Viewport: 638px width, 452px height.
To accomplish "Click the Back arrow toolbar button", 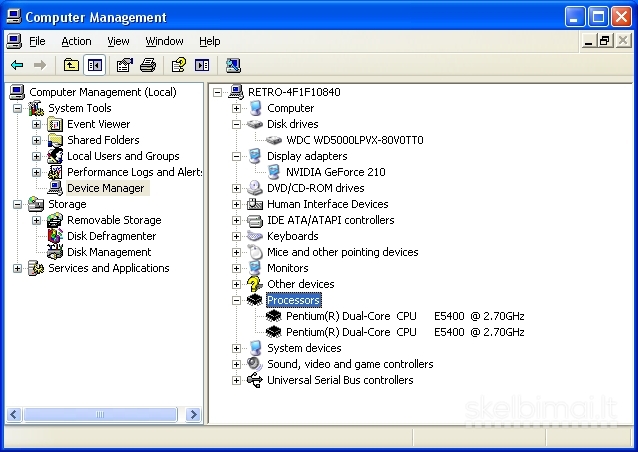I will pos(17,65).
